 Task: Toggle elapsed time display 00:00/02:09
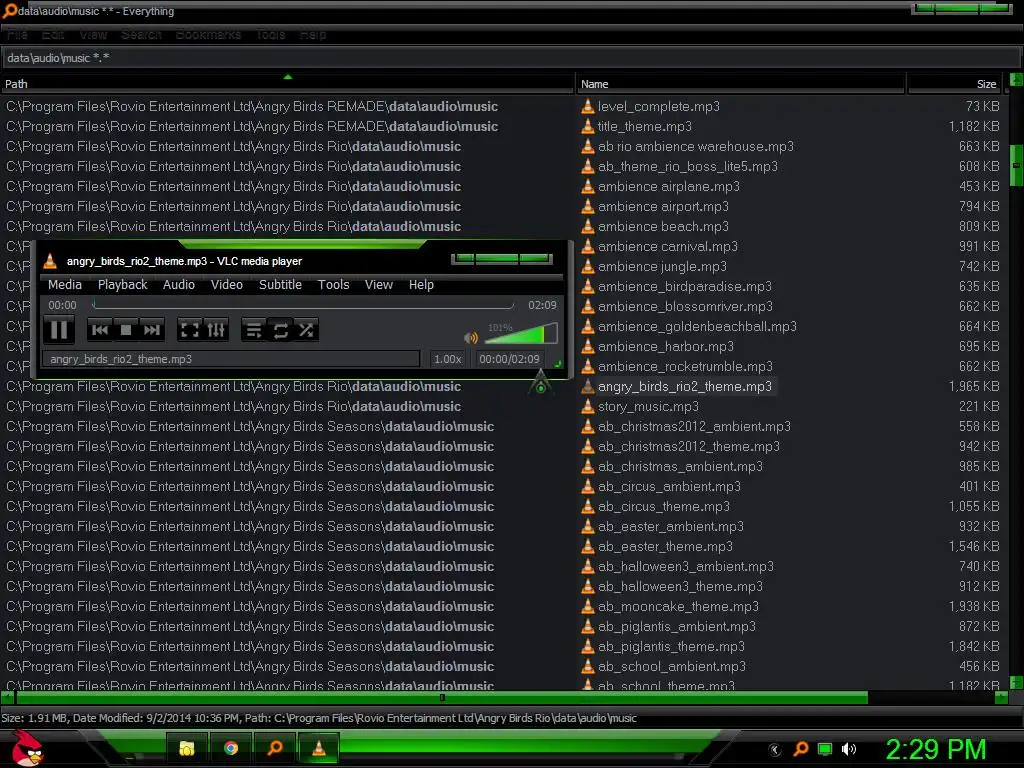[x=509, y=359]
